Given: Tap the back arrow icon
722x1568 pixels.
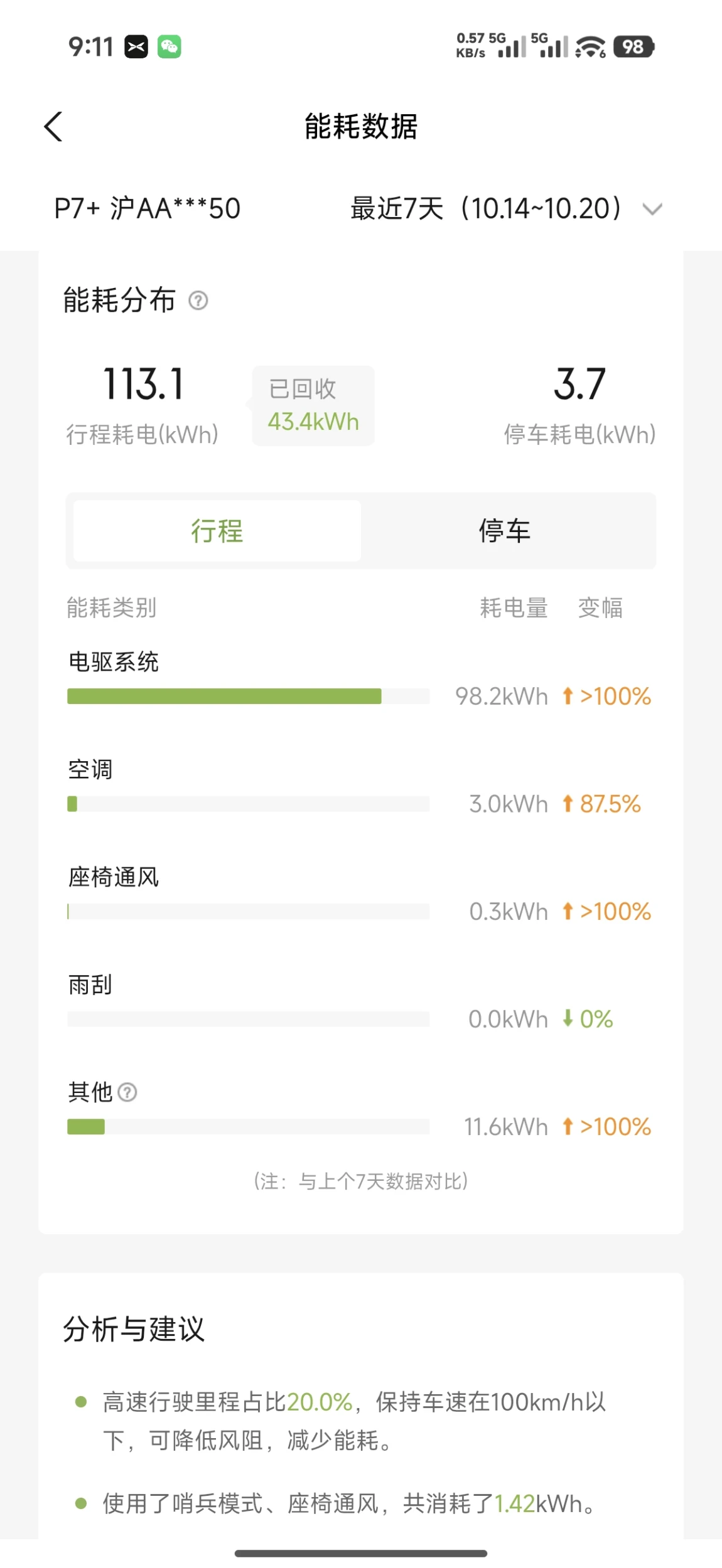Looking at the screenshot, I should pyautogui.click(x=54, y=127).
